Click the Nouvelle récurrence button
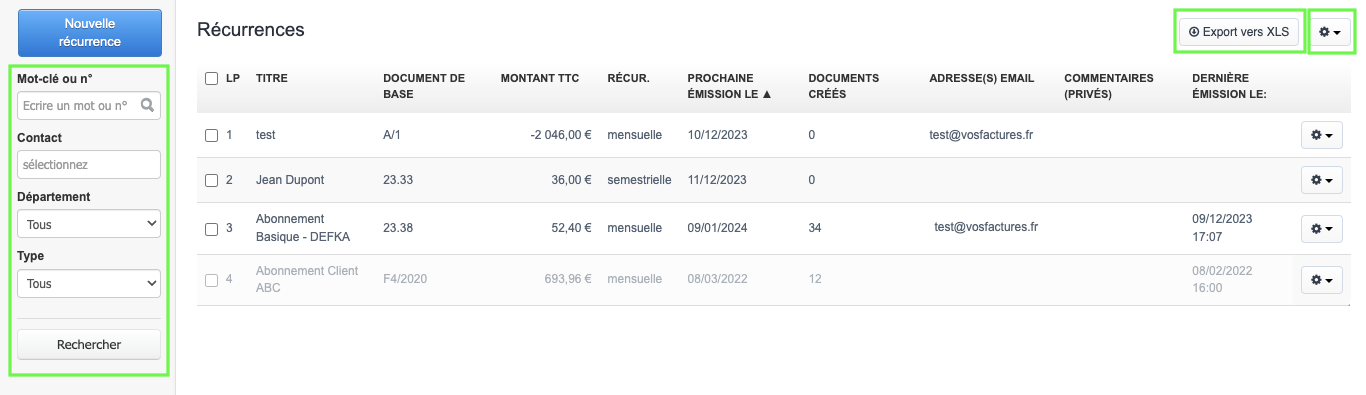 [89, 32]
